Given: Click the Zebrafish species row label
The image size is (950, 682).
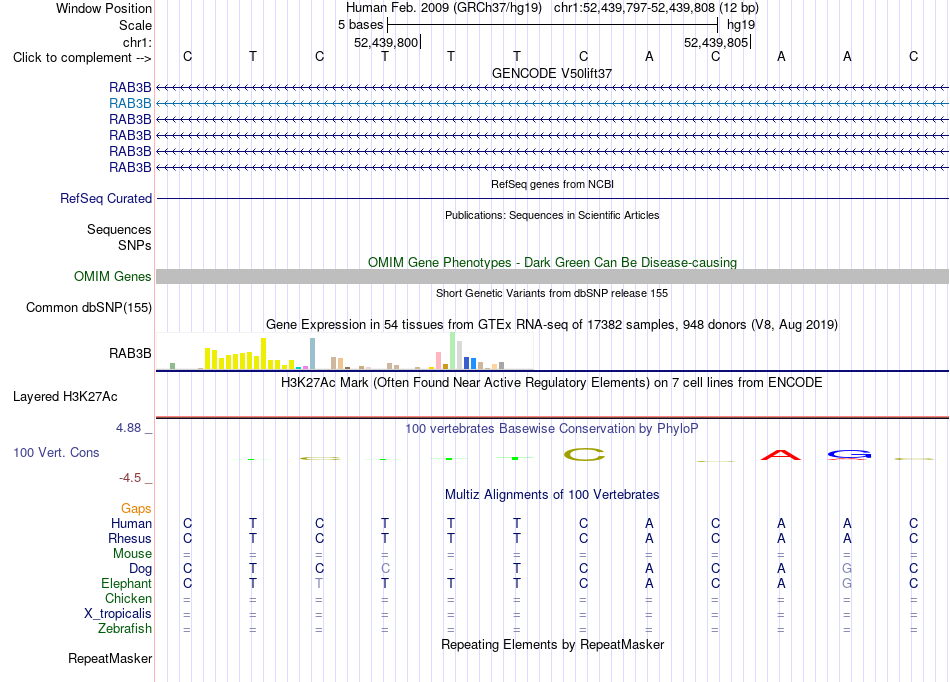Looking at the screenshot, I should click(x=125, y=629).
